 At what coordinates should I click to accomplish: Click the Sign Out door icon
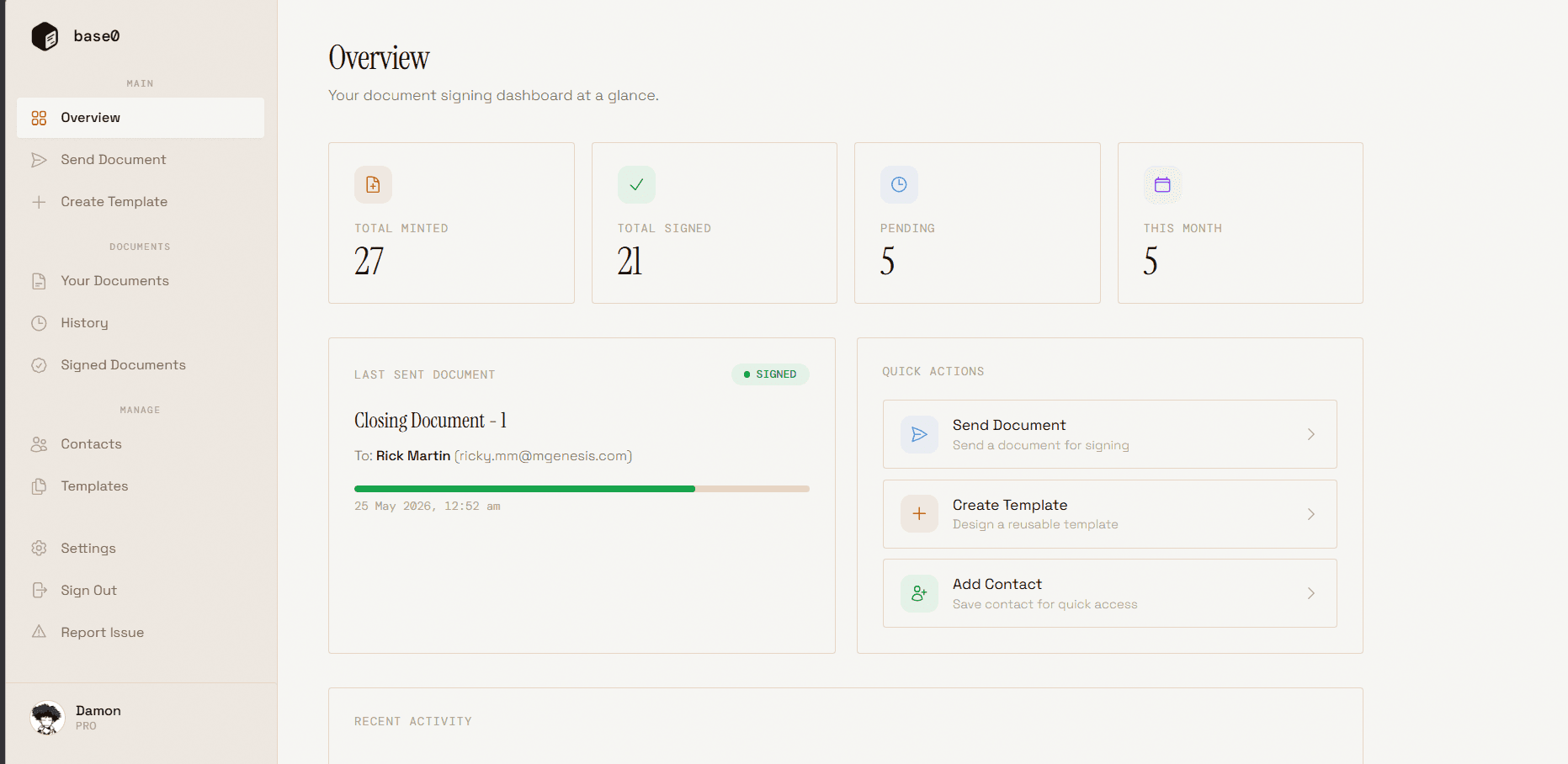point(39,591)
